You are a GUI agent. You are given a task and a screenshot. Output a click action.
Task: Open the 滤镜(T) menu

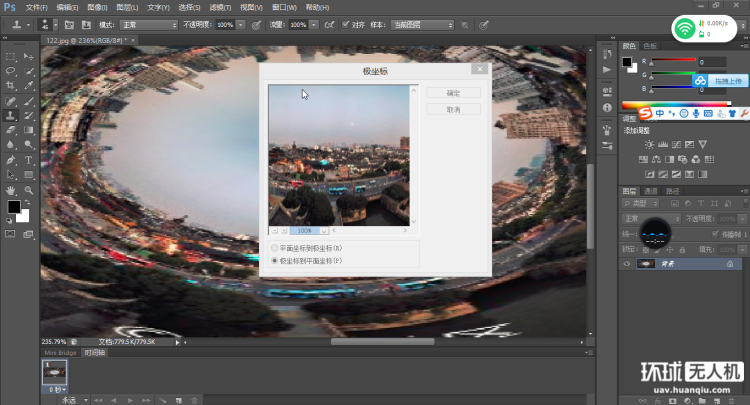point(219,7)
